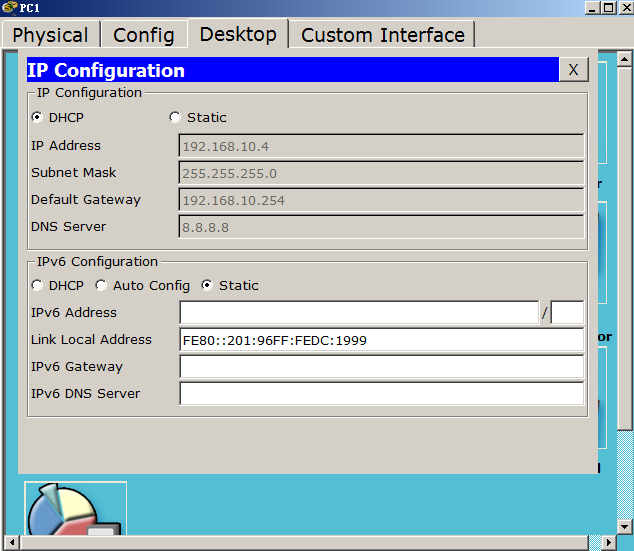Select the Static radio for IPv4
This screenshot has height=551, width=634.
pyautogui.click(x=175, y=117)
